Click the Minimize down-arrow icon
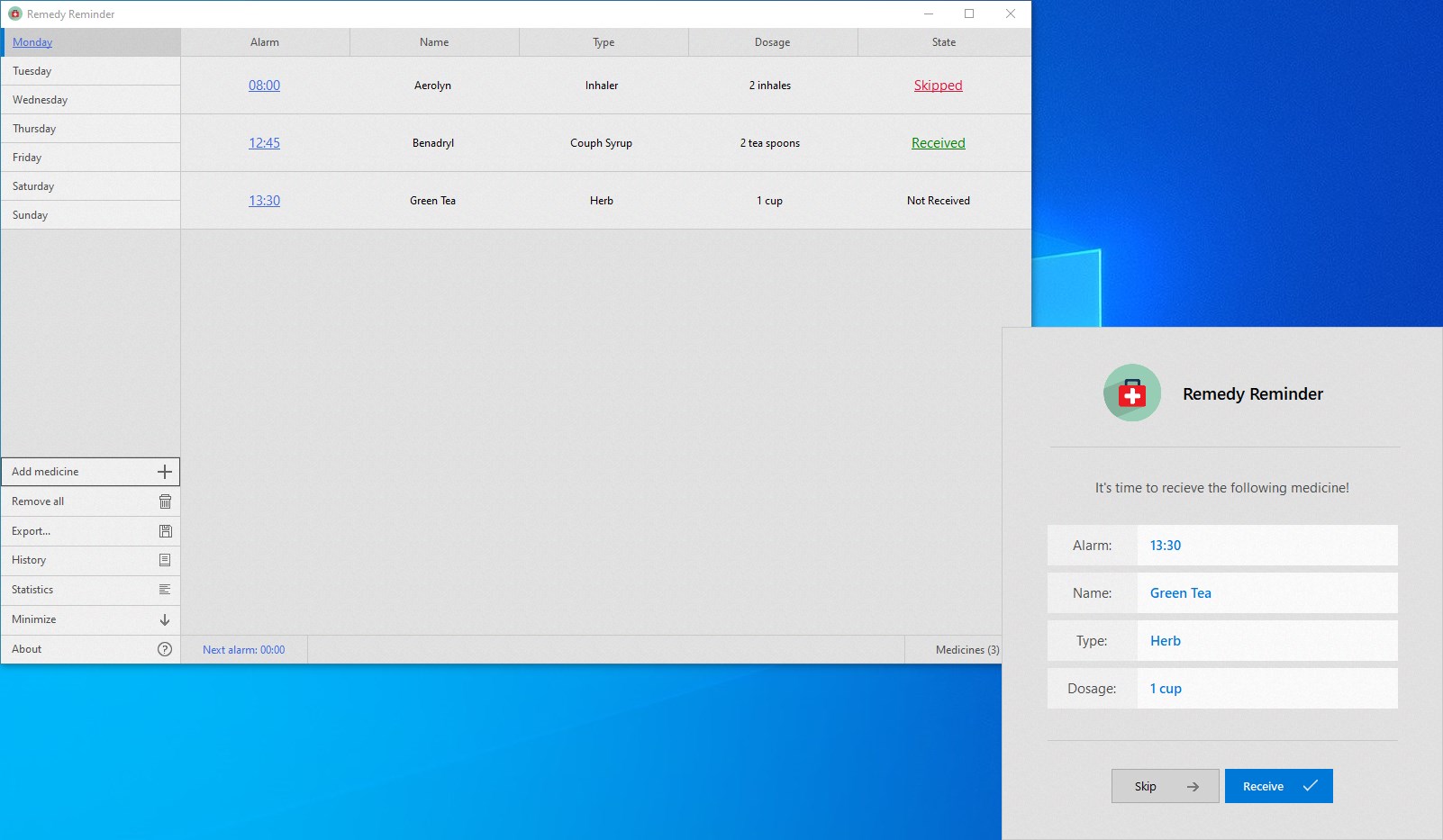This screenshot has height=840, width=1443. point(165,619)
